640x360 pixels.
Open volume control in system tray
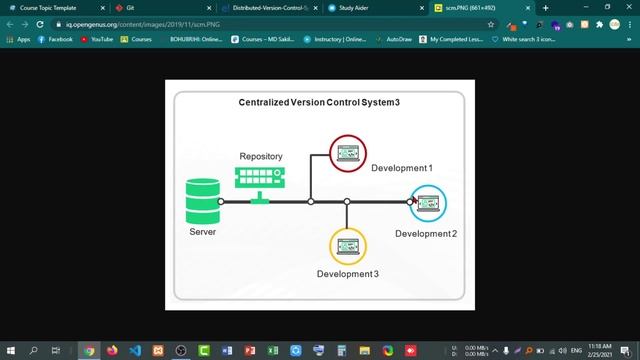(x=563, y=351)
